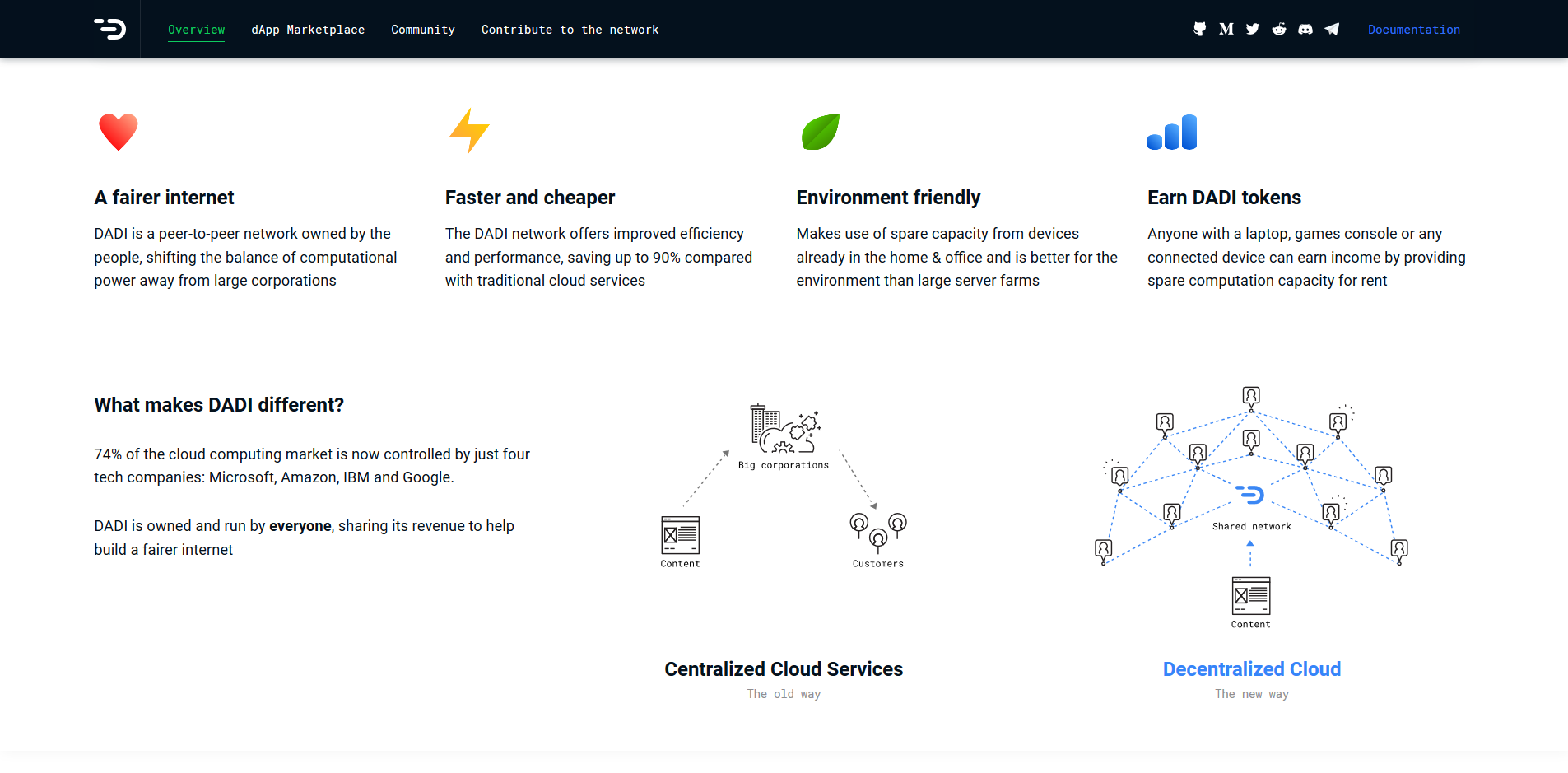Image resolution: width=1568 pixels, height=773 pixels.
Task: Click 'The old way' caption
Action: (784, 694)
